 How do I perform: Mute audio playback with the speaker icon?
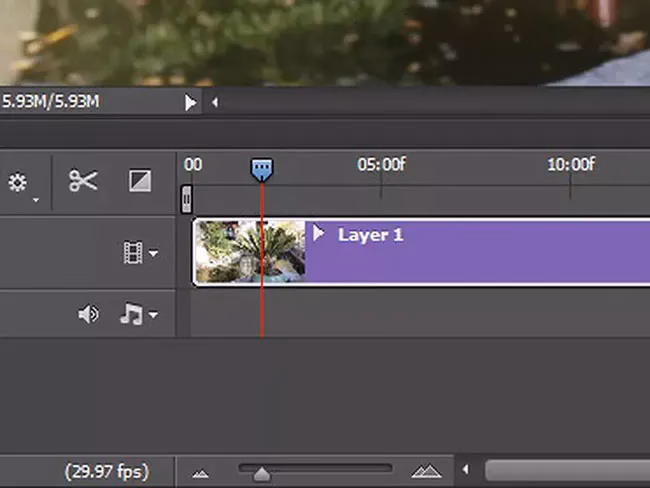(89, 315)
